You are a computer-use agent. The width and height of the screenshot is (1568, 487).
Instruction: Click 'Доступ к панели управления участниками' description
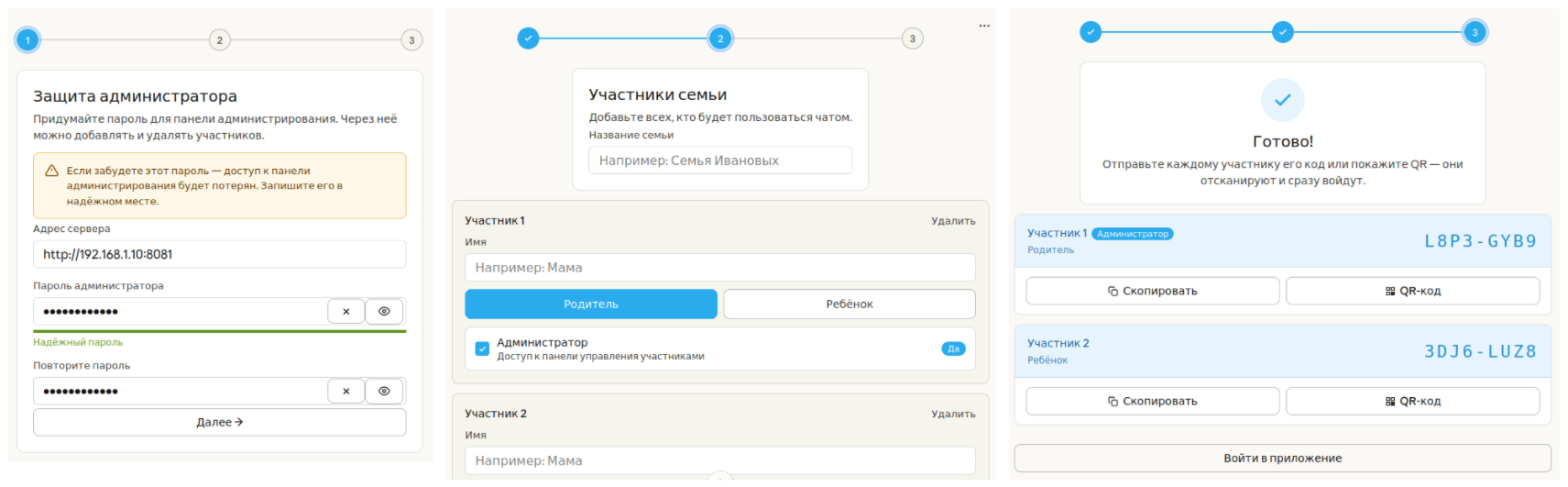(x=601, y=357)
